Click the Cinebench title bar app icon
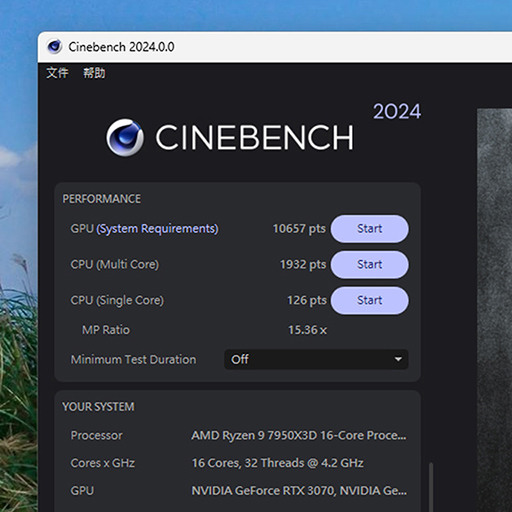This screenshot has width=512, height=512. [54, 47]
